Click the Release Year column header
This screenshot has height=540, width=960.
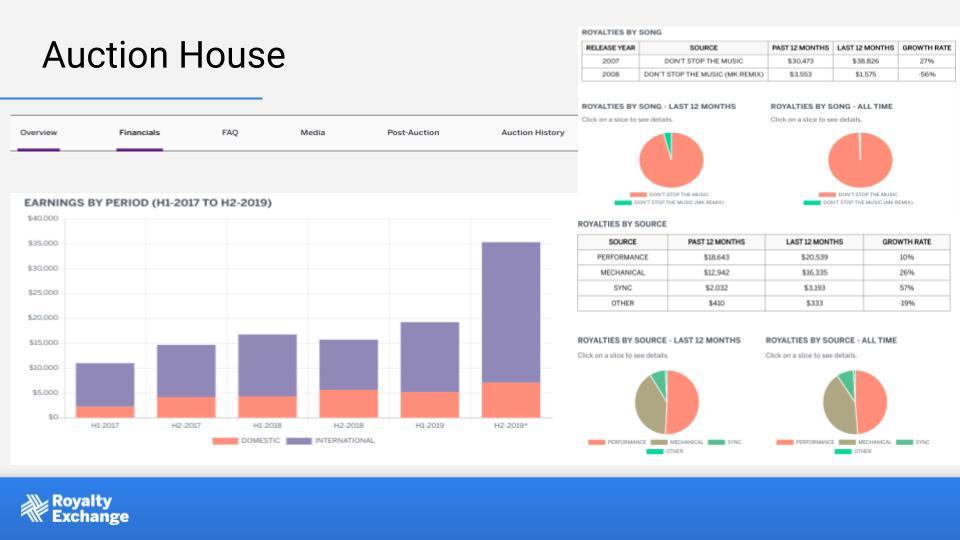click(x=610, y=47)
